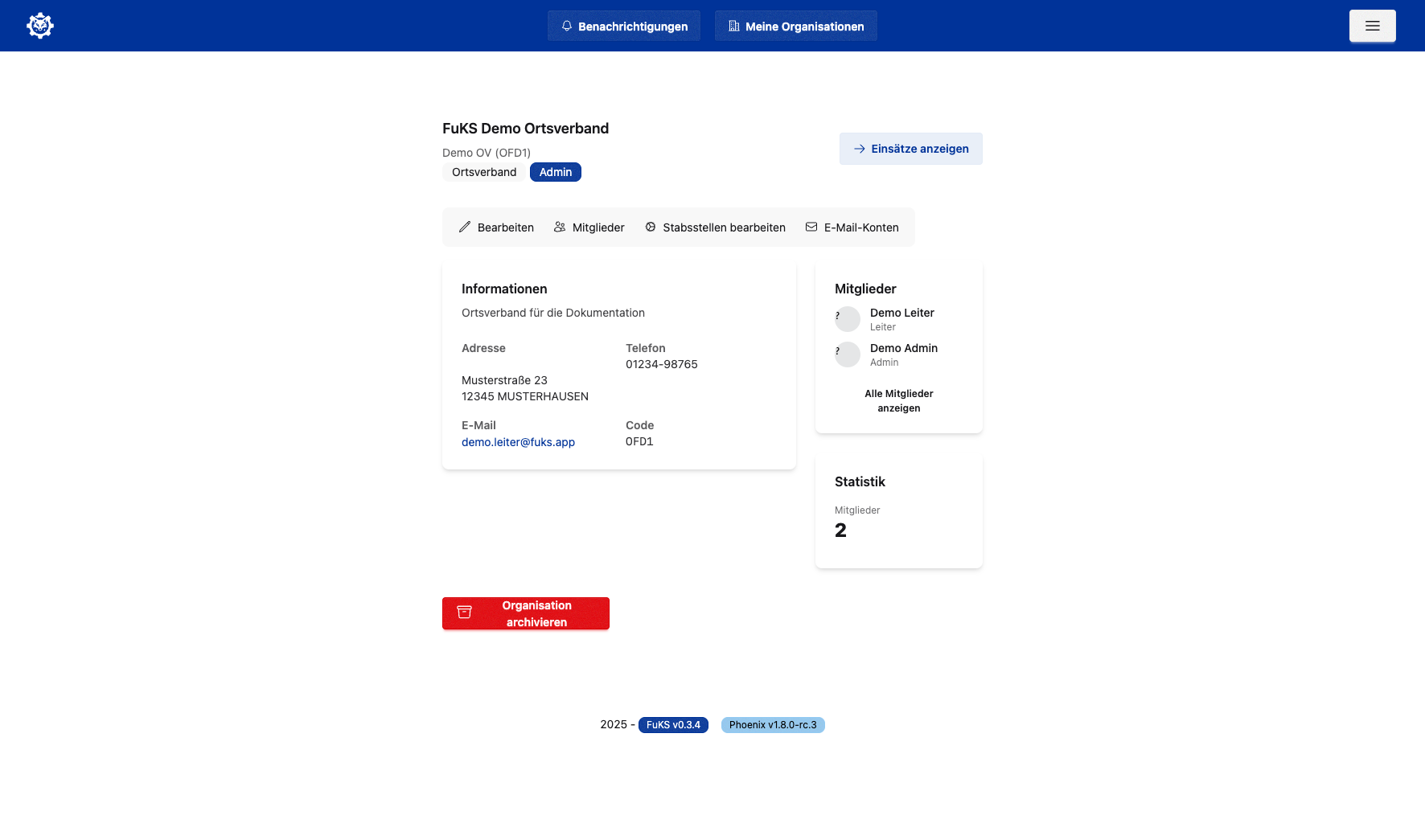Select the gear icon for Stabsstellen bearbeiten

tap(650, 227)
